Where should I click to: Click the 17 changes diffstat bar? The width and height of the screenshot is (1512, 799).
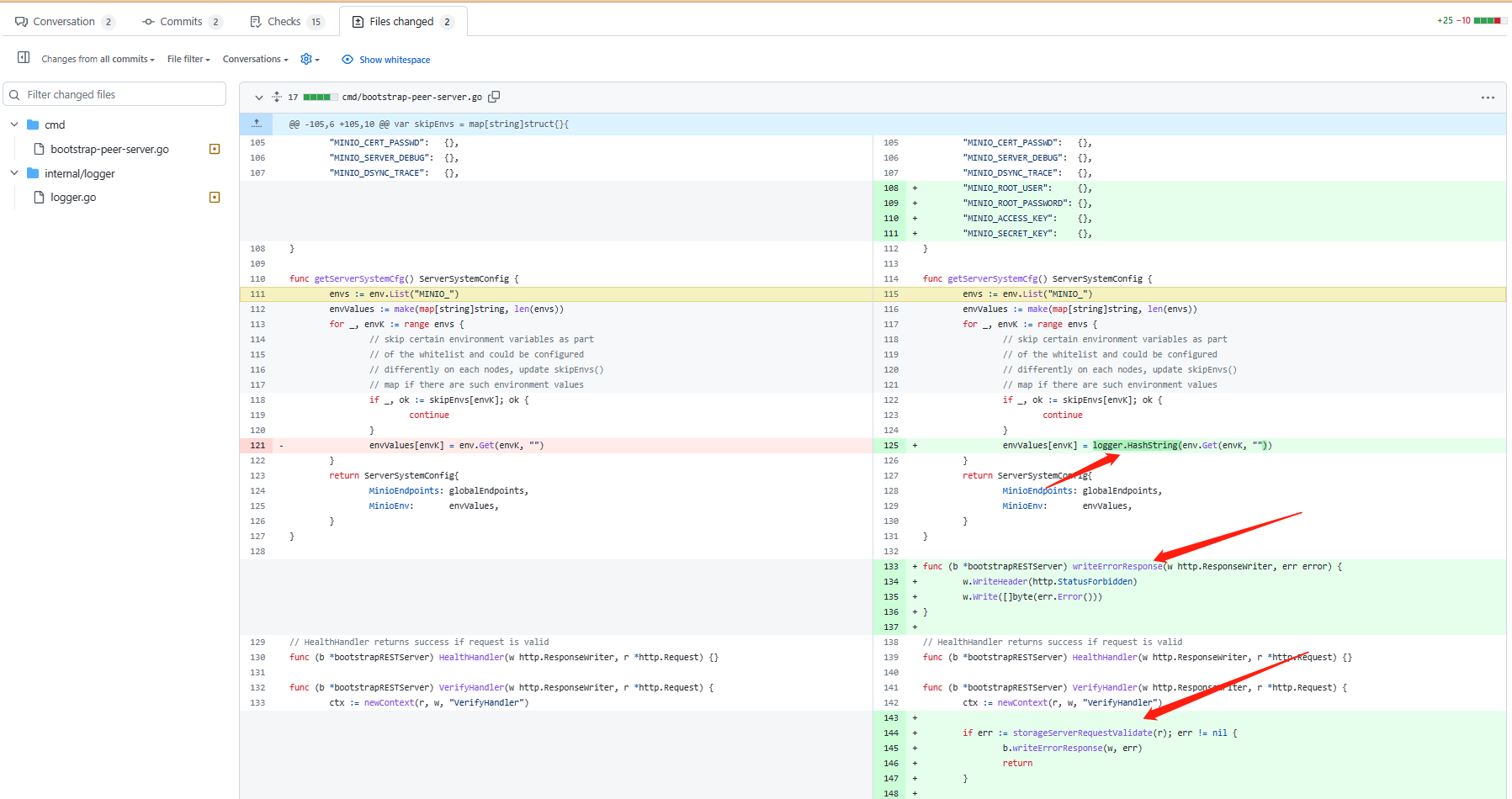pos(312,97)
